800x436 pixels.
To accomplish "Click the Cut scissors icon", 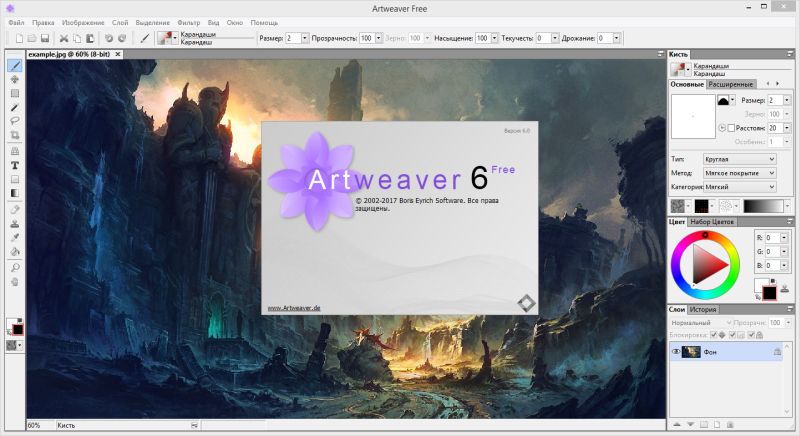I will [x=64, y=38].
